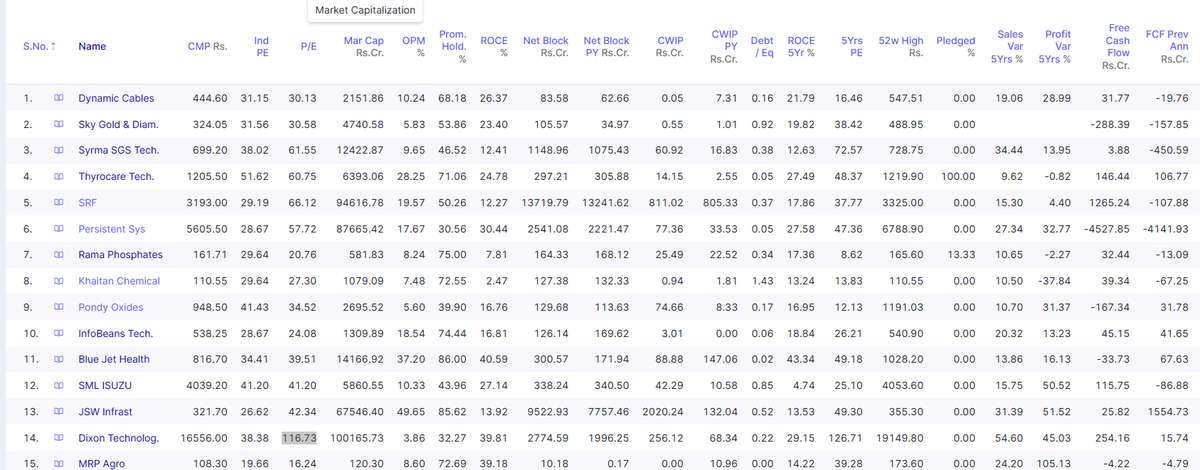The height and width of the screenshot is (470, 1200).
Task: Open the Khaitan Chemical company link
Action: (119, 281)
